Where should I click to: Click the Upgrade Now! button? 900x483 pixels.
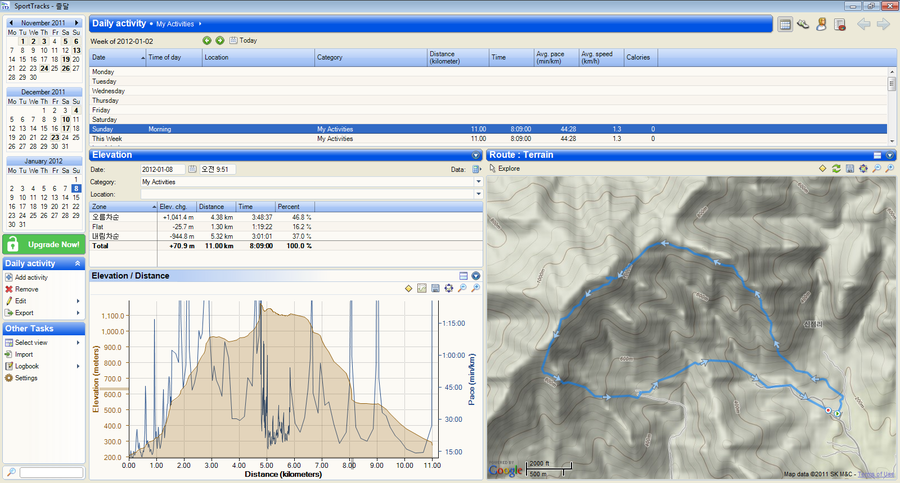(x=44, y=244)
